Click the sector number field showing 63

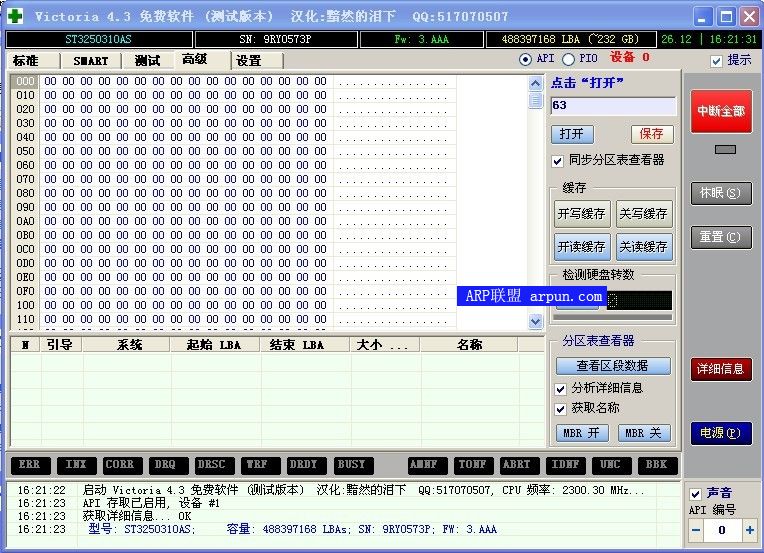click(613, 106)
